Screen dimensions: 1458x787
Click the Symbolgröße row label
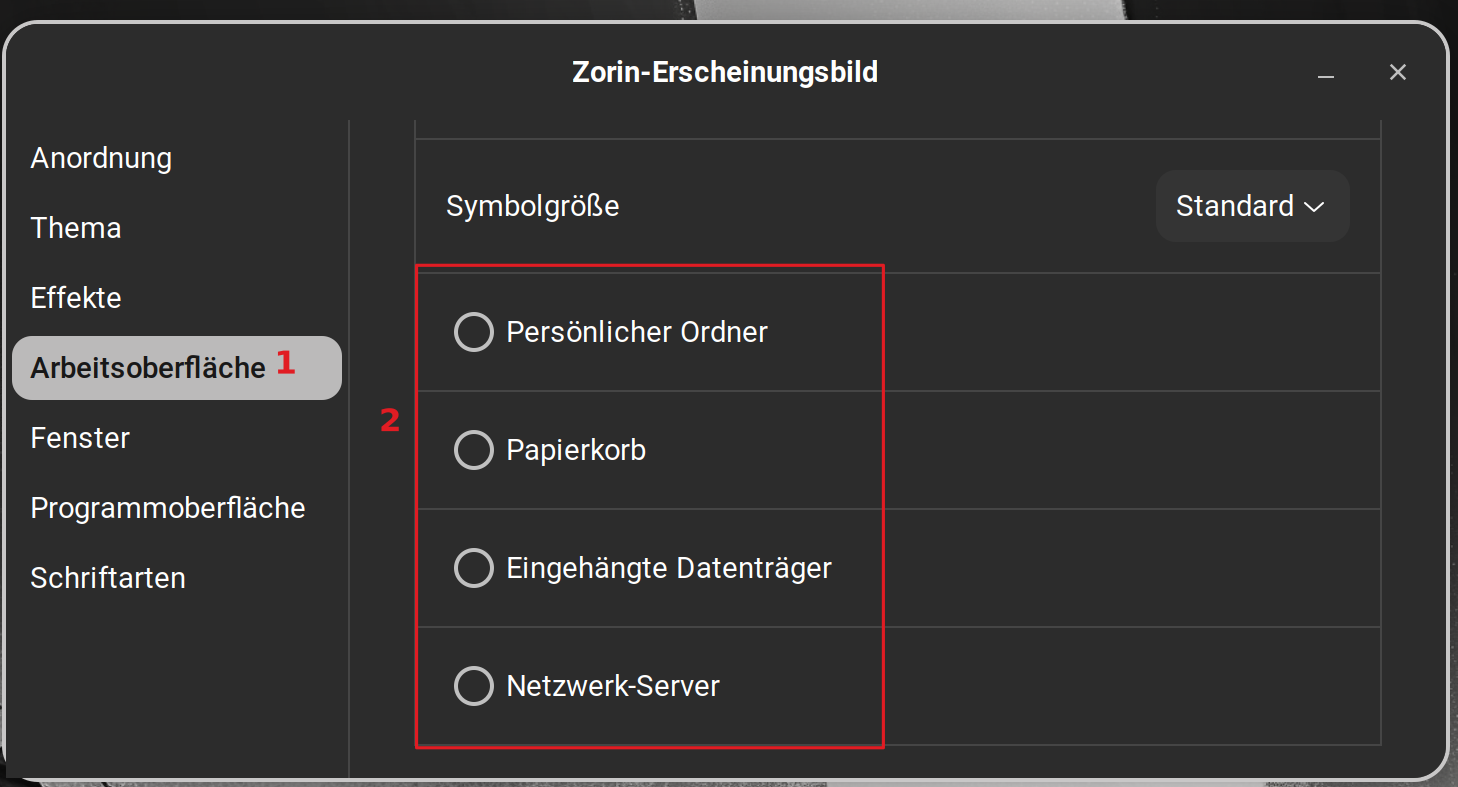(x=533, y=206)
